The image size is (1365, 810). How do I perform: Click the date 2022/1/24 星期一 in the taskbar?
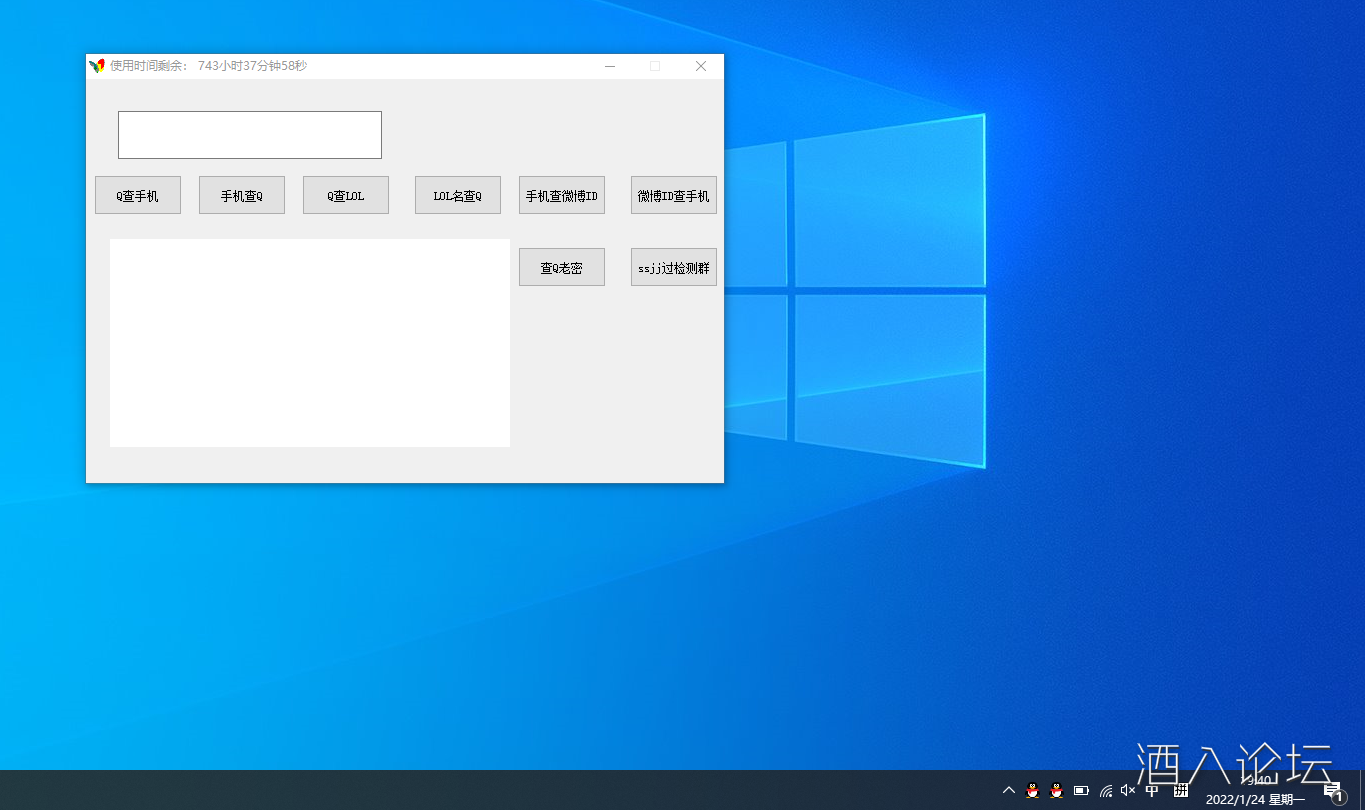coord(1255,799)
